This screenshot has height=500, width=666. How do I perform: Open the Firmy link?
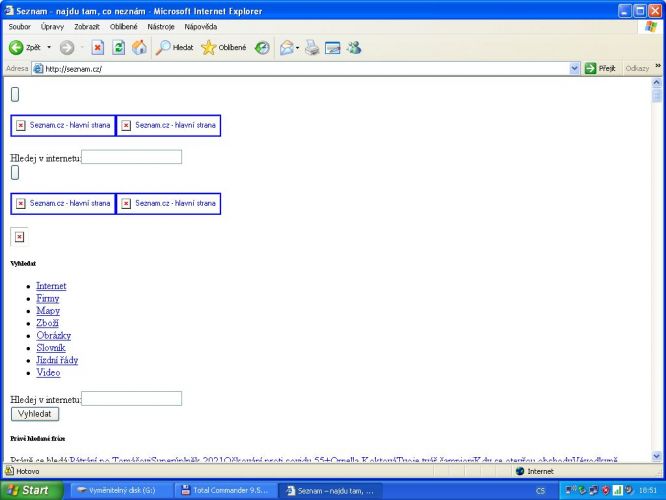48,298
